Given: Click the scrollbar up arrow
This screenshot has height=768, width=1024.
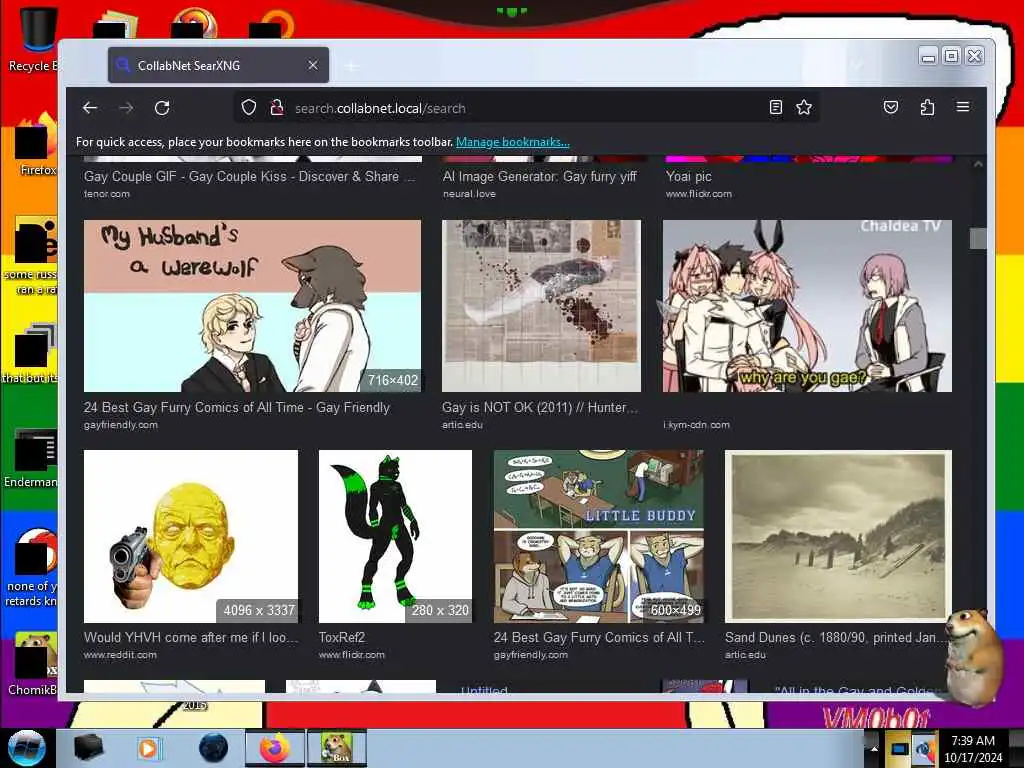Looking at the screenshot, I should click(978, 164).
